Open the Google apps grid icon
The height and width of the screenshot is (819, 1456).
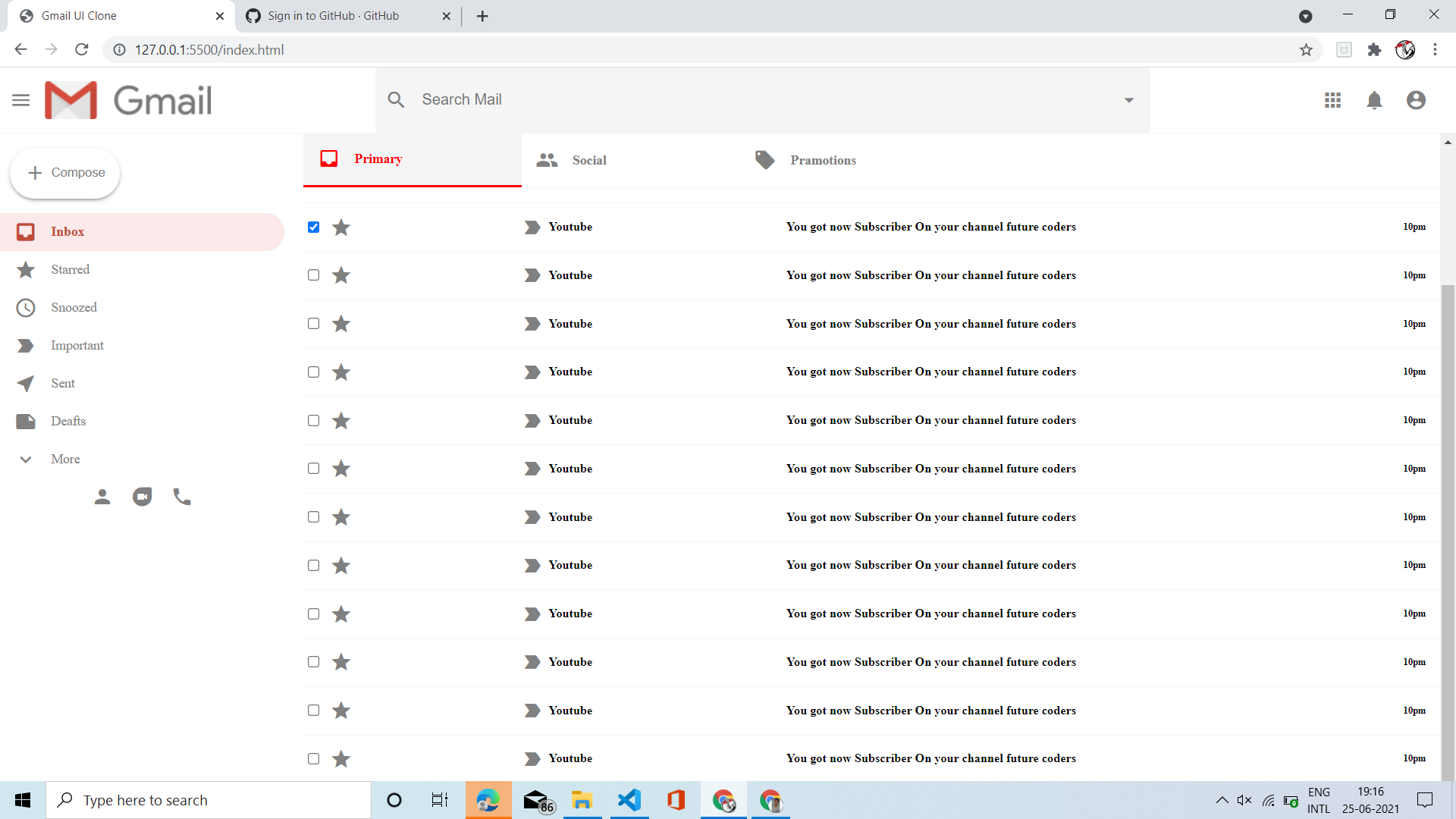click(1333, 100)
